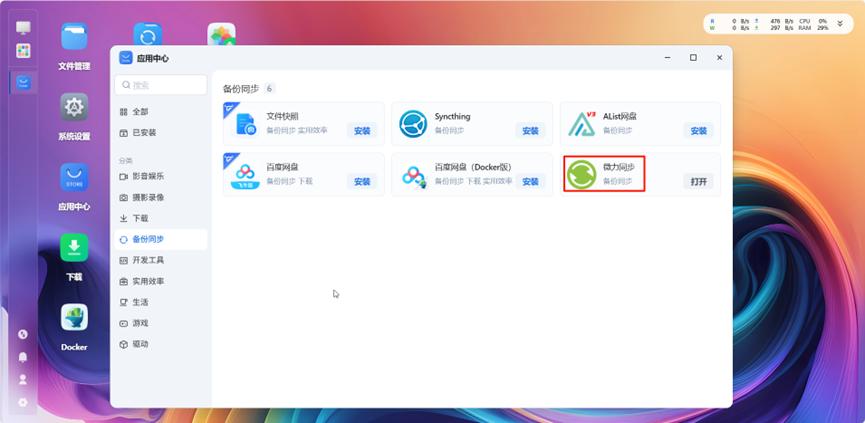This screenshot has width=865, height=423.
Task: Click the 文件快照 app icon
Action: click(x=246, y=124)
